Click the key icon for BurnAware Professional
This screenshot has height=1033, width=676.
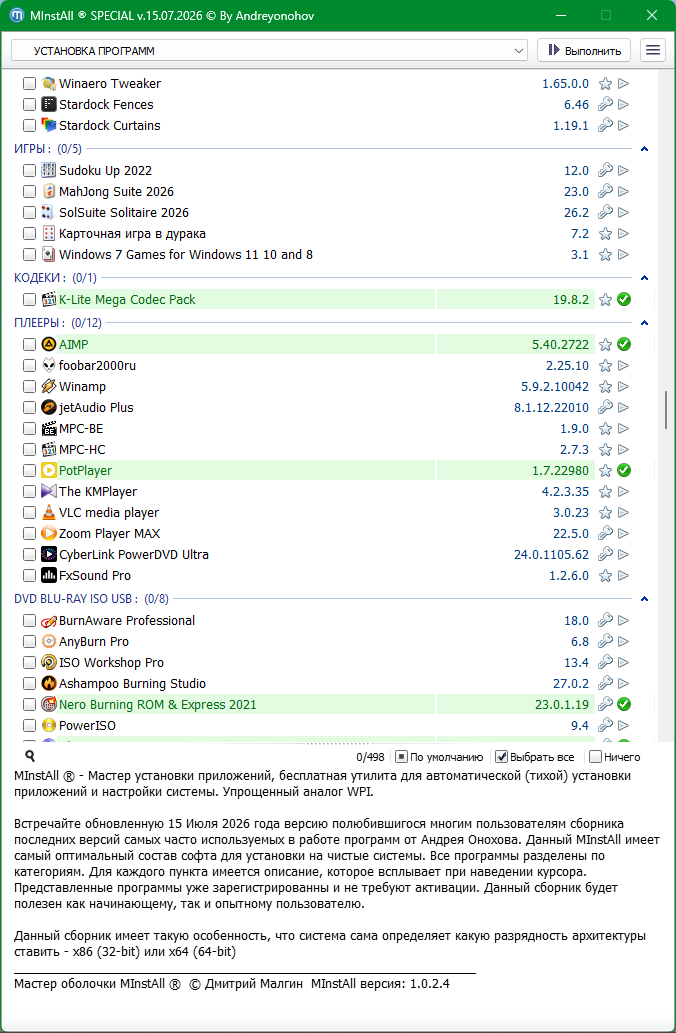[x=605, y=620]
